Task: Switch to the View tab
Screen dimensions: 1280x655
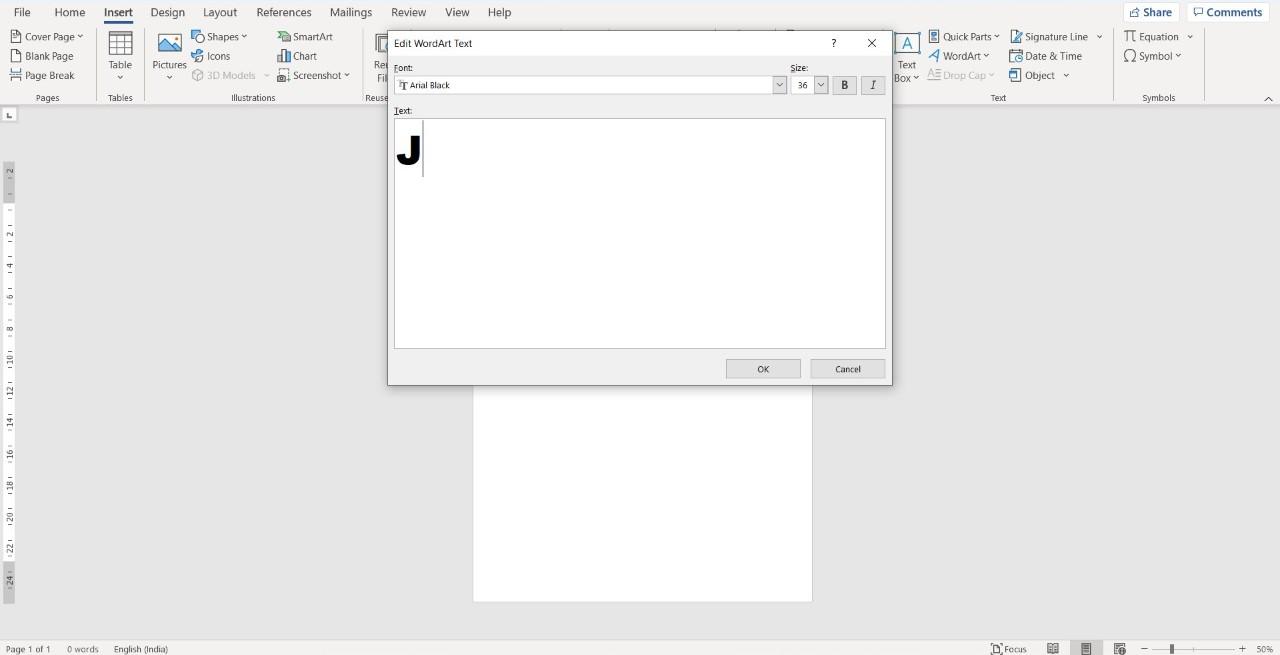Action: click(x=457, y=12)
